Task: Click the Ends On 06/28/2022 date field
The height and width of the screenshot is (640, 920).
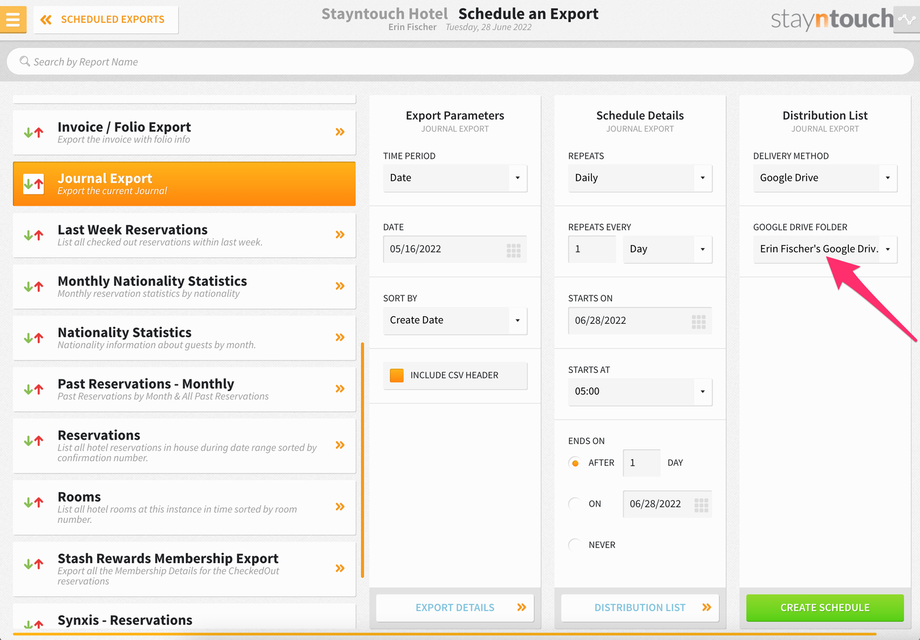Action: tap(667, 504)
